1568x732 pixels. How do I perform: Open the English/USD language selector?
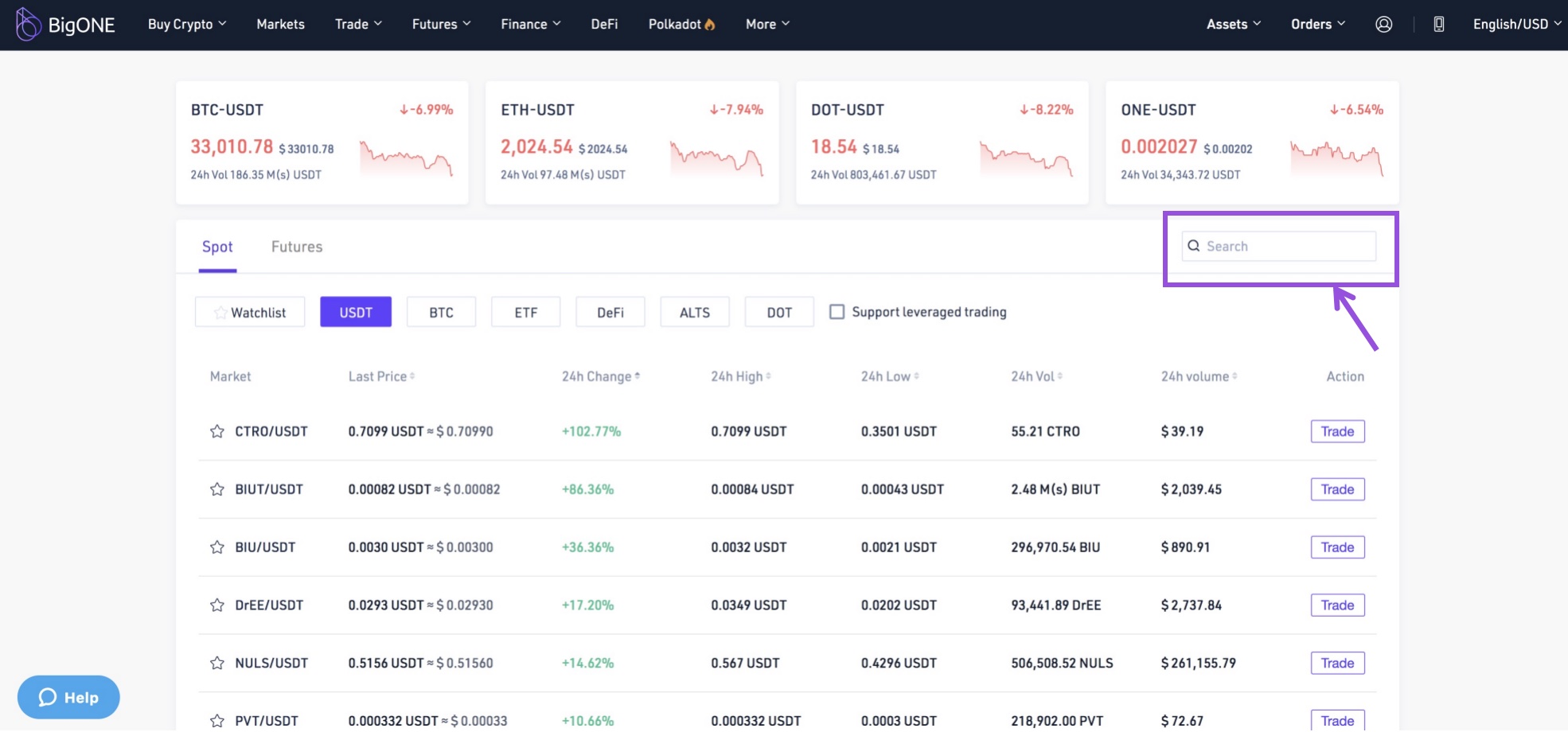1516,25
